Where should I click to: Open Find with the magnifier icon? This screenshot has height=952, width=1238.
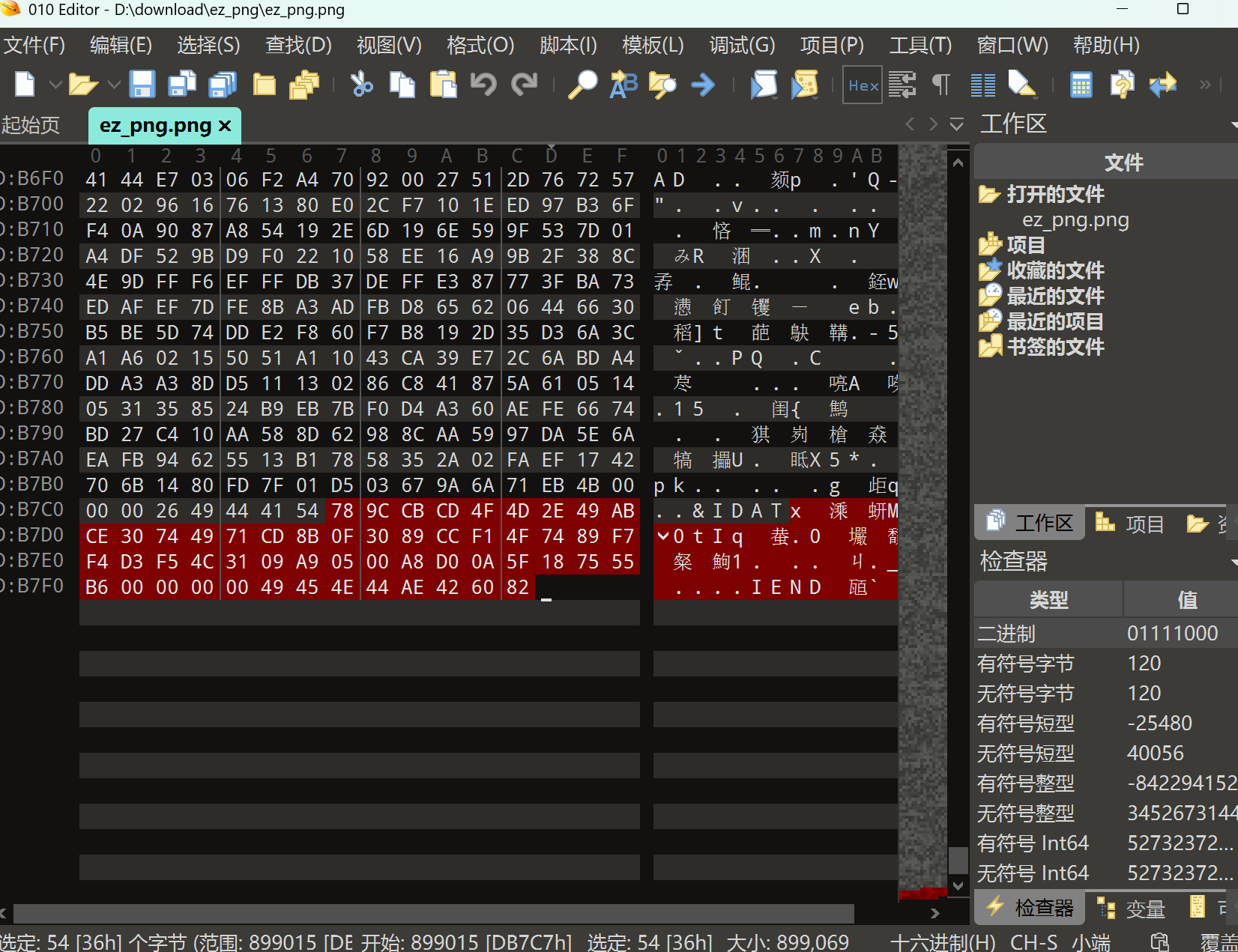click(582, 84)
